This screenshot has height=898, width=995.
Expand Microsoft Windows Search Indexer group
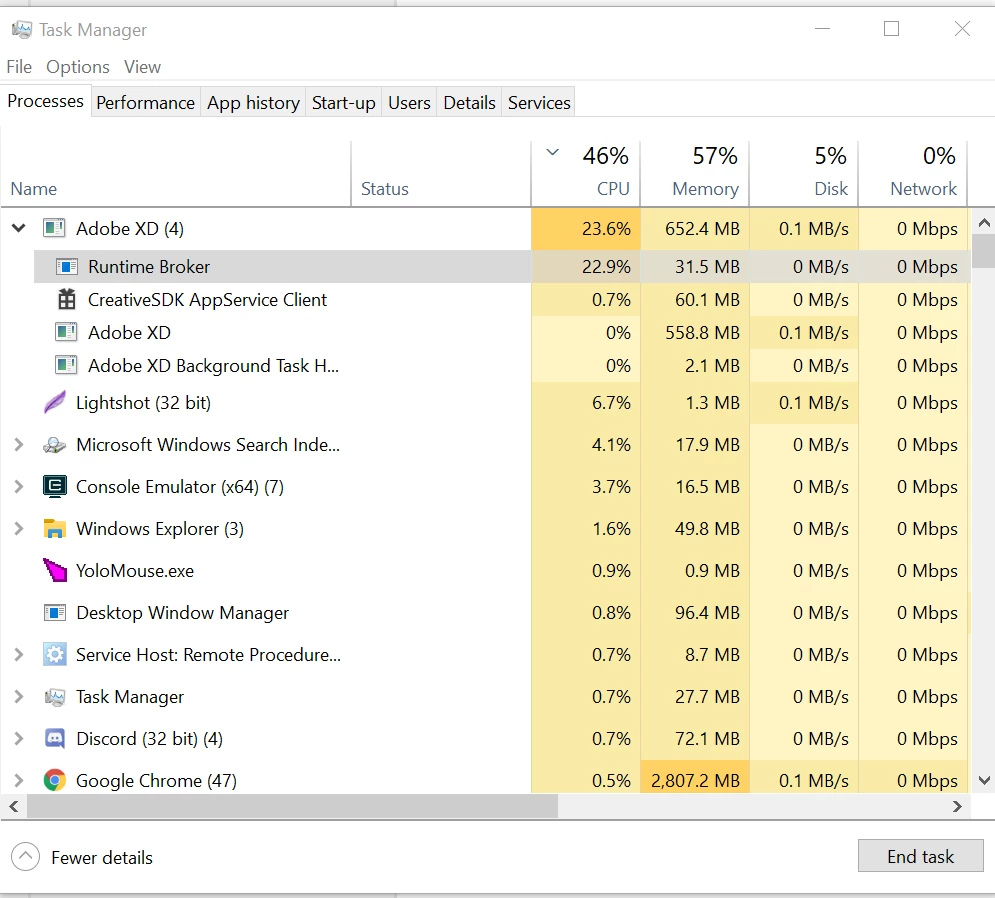19,445
